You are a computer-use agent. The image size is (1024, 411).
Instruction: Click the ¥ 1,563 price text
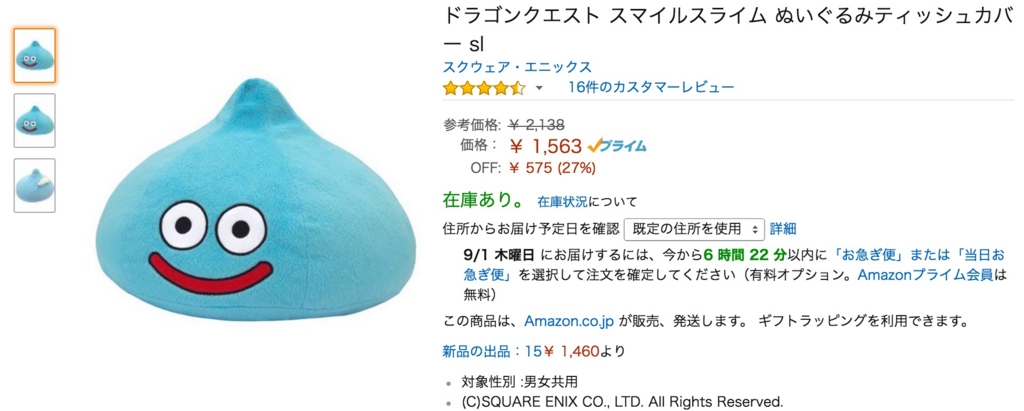[x=545, y=146]
